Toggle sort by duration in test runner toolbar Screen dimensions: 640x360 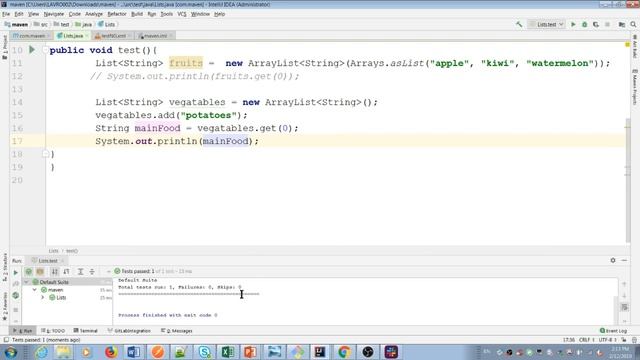point(66,271)
